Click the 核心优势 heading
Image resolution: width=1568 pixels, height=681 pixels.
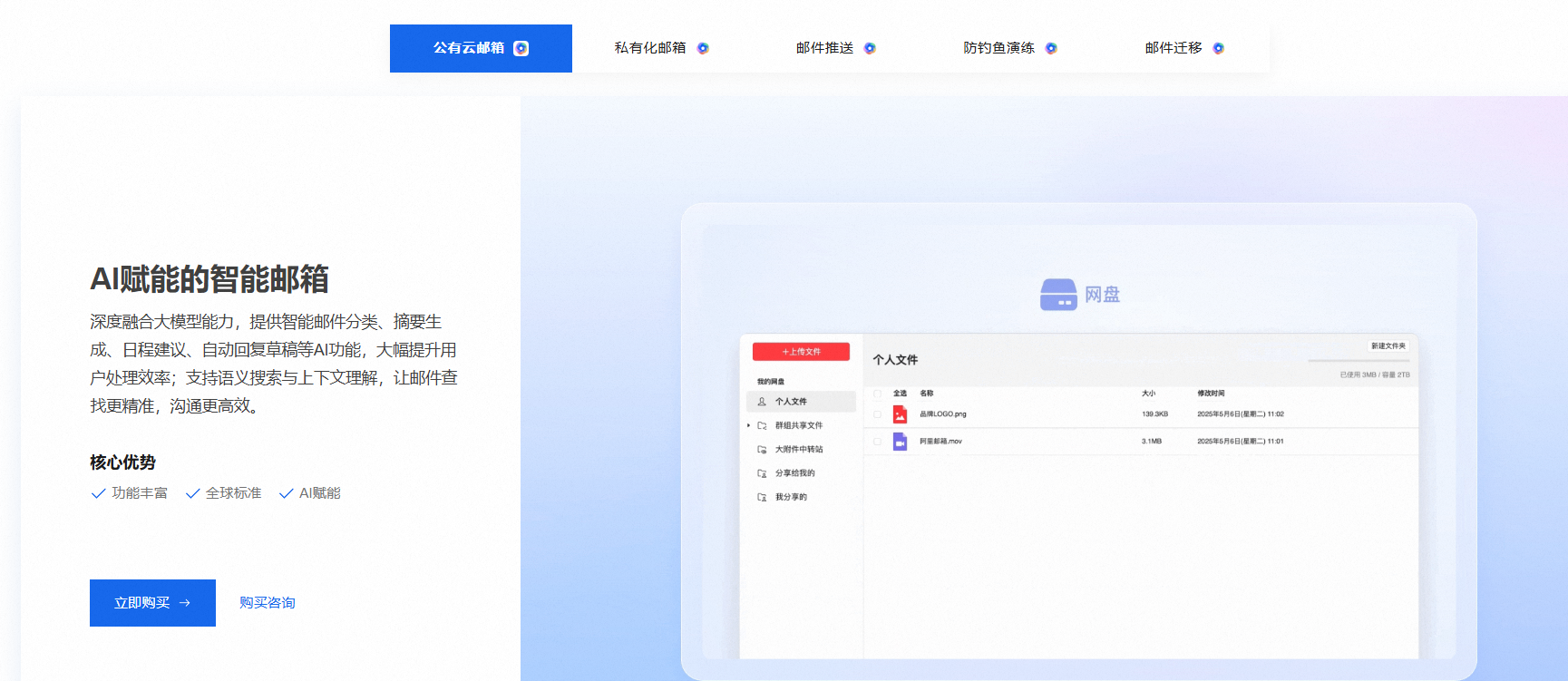click(122, 462)
